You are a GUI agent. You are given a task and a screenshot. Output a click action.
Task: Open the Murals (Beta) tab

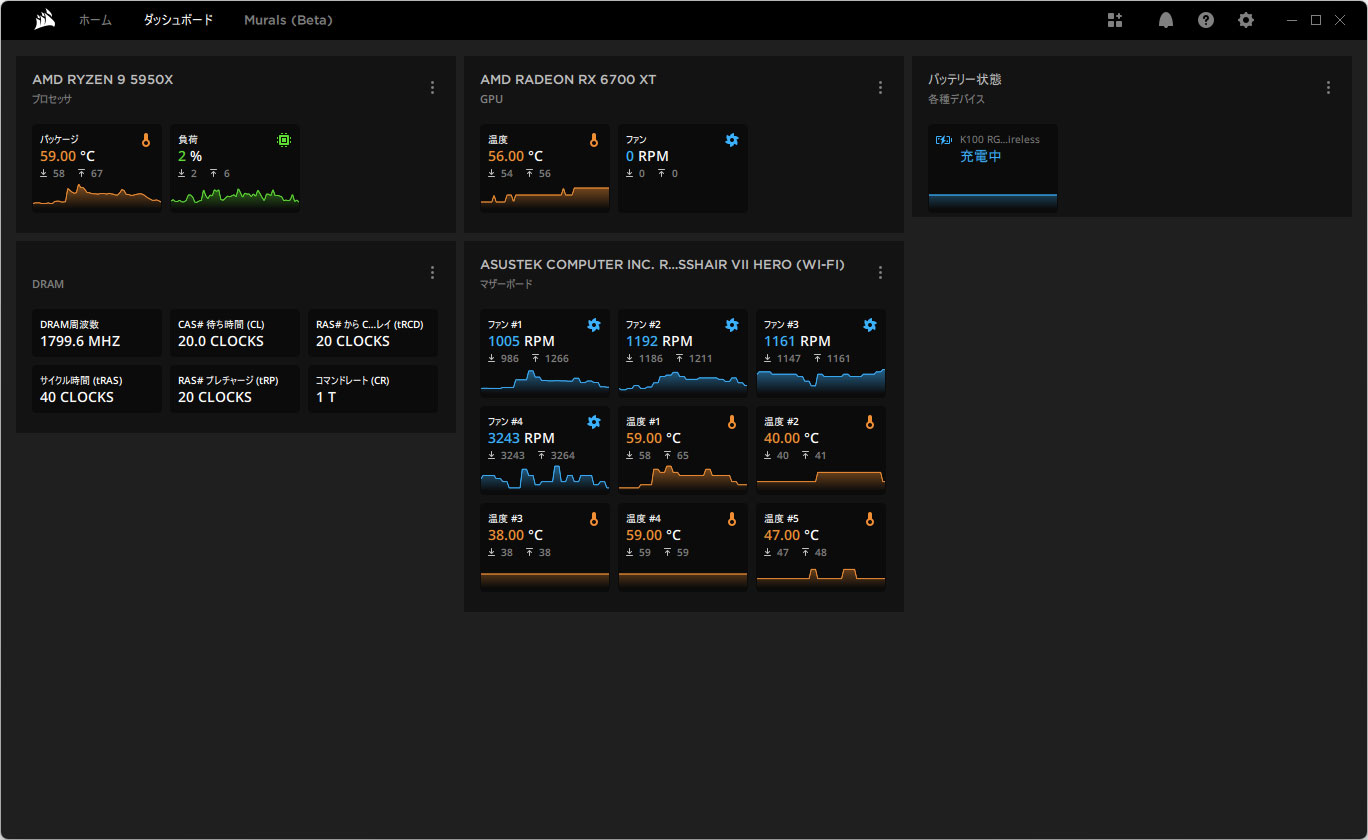click(288, 20)
